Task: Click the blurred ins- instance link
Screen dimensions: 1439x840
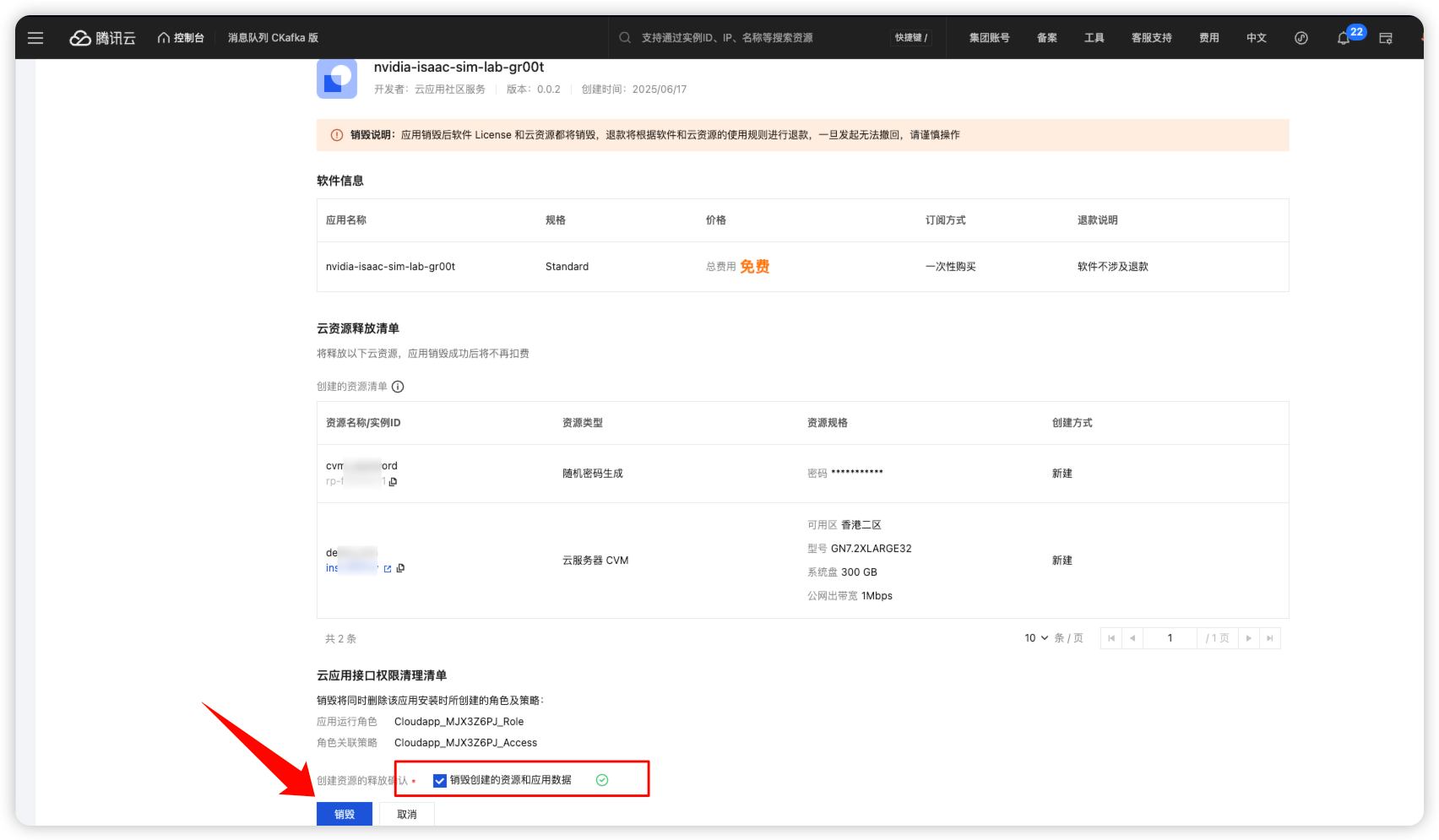Action: [351, 568]
